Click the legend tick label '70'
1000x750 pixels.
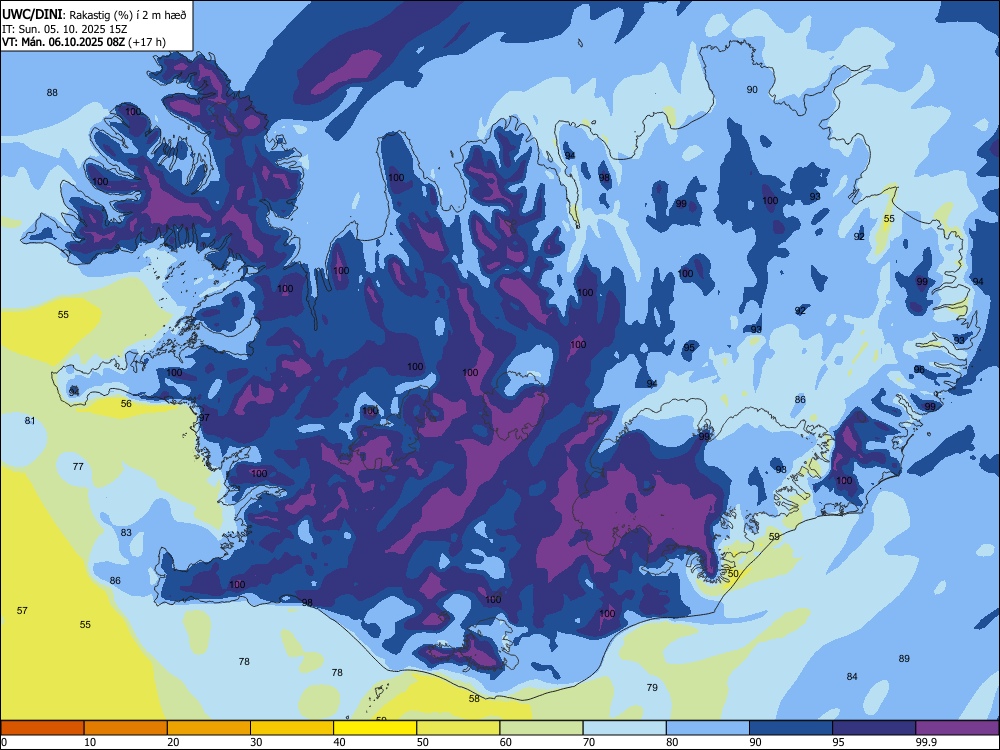(589, 742)
